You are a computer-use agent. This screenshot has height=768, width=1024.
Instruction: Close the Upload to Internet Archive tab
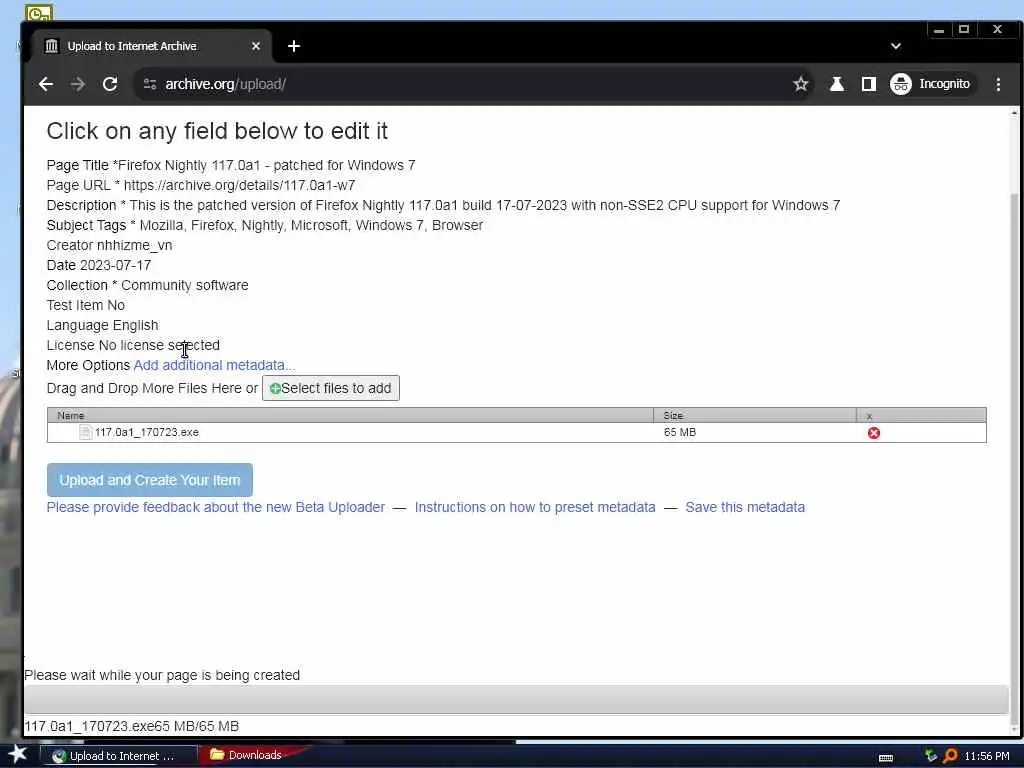click(256, 46)
